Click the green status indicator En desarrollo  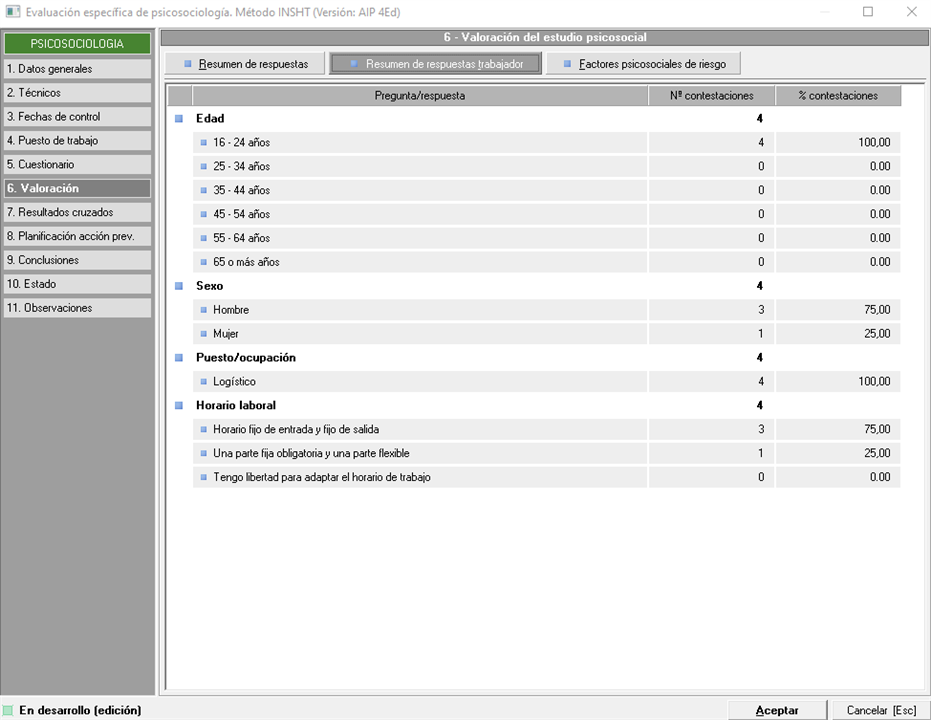8,710
